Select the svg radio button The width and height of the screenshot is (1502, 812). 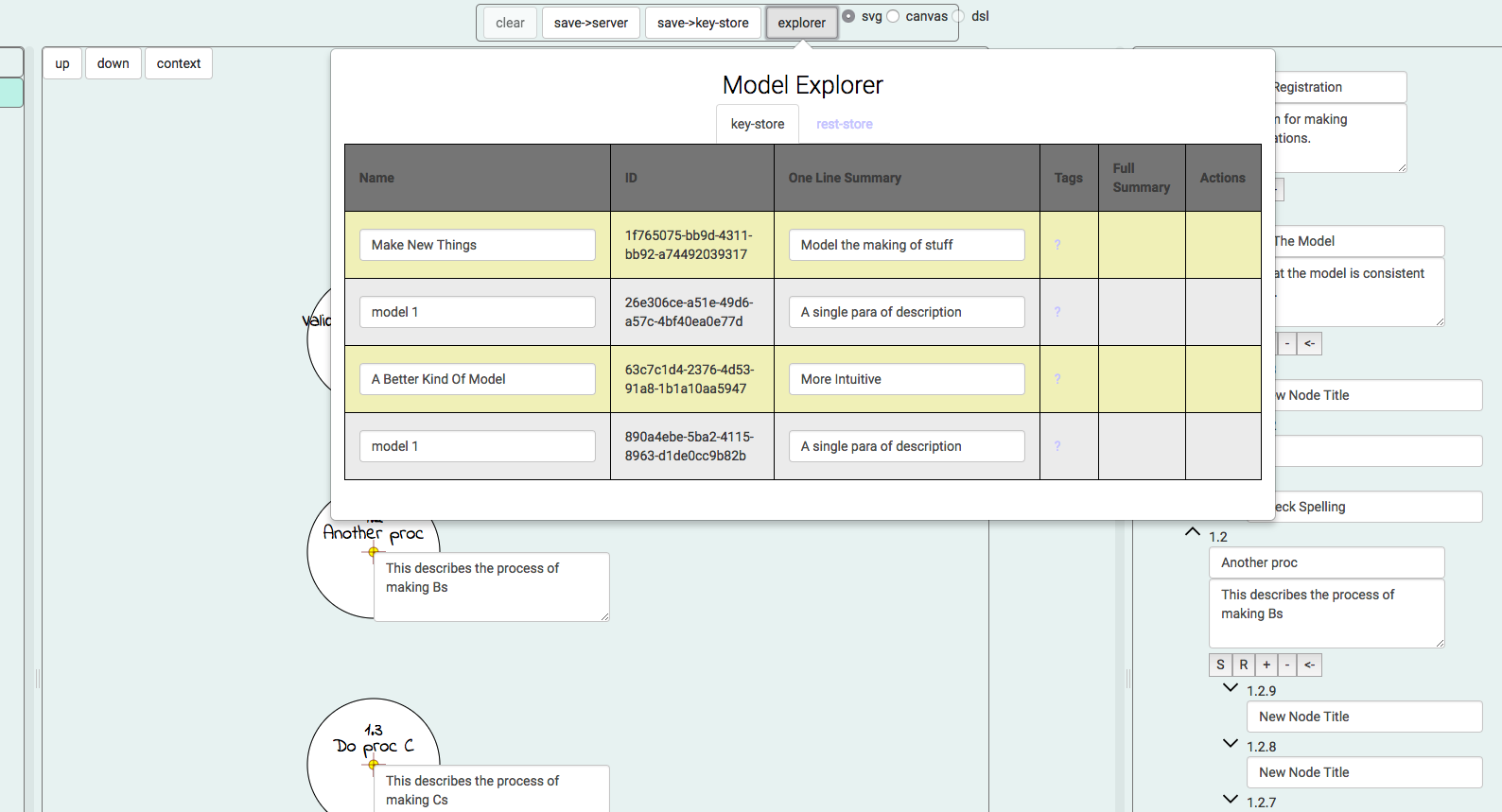coord(848,16)
